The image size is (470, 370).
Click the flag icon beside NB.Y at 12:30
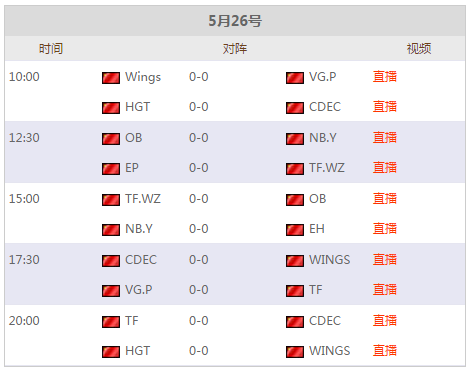tap(295, 139)
